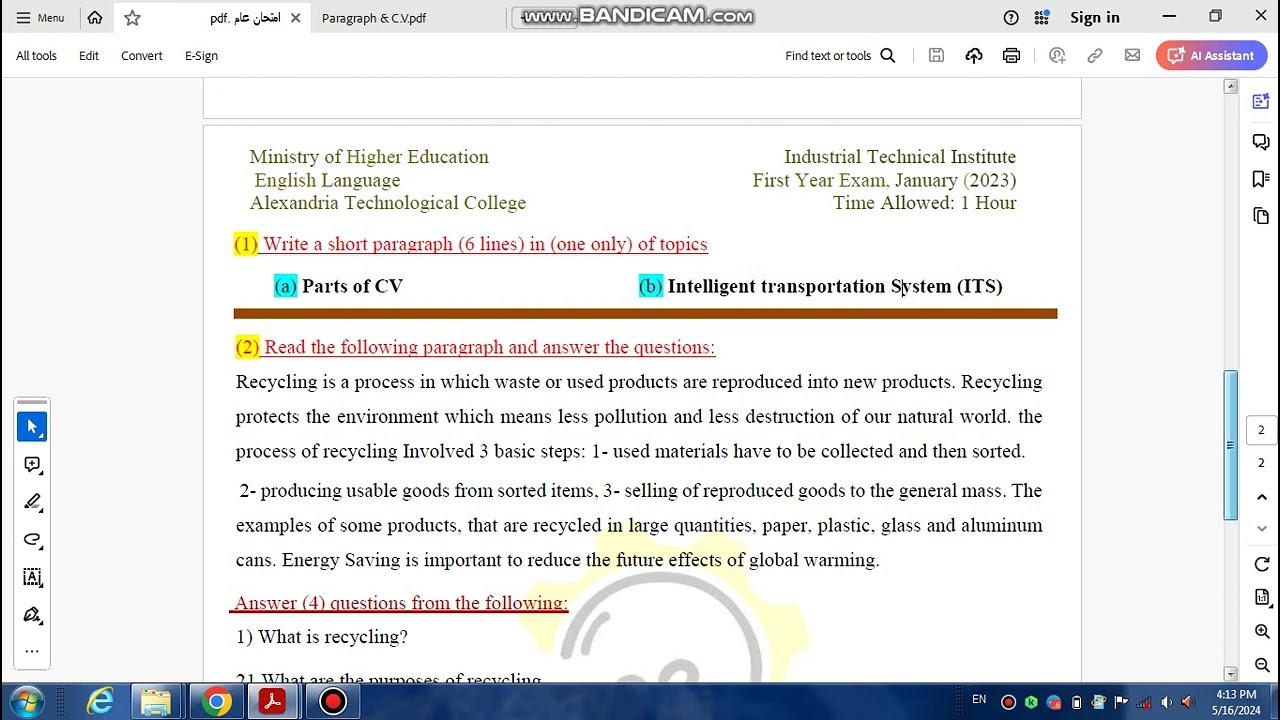Open the apps grid launcher
This screenshot has width=1280, height=720.
click(x=1042, y=17)
